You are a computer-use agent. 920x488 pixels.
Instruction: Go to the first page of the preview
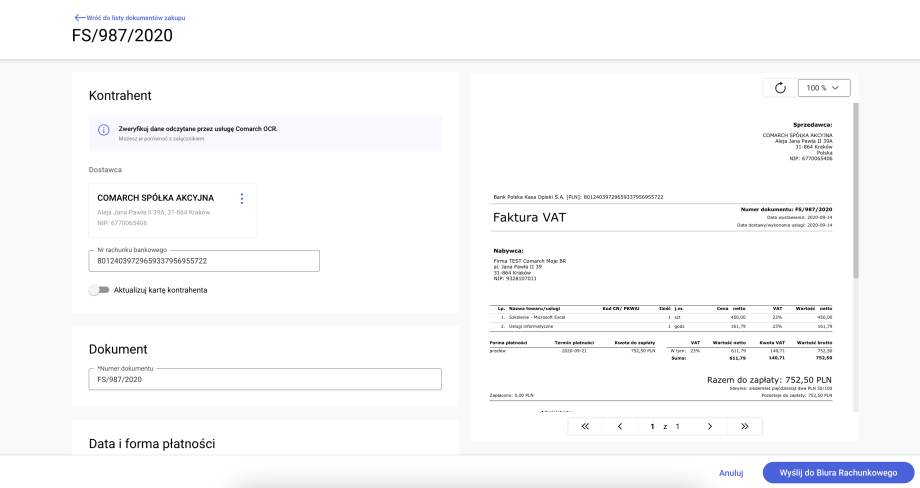[x=585, y=426]
